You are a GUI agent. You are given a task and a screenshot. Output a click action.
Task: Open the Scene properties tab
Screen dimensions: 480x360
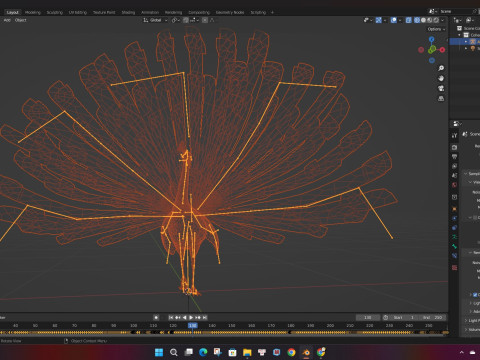click(454, 175)
